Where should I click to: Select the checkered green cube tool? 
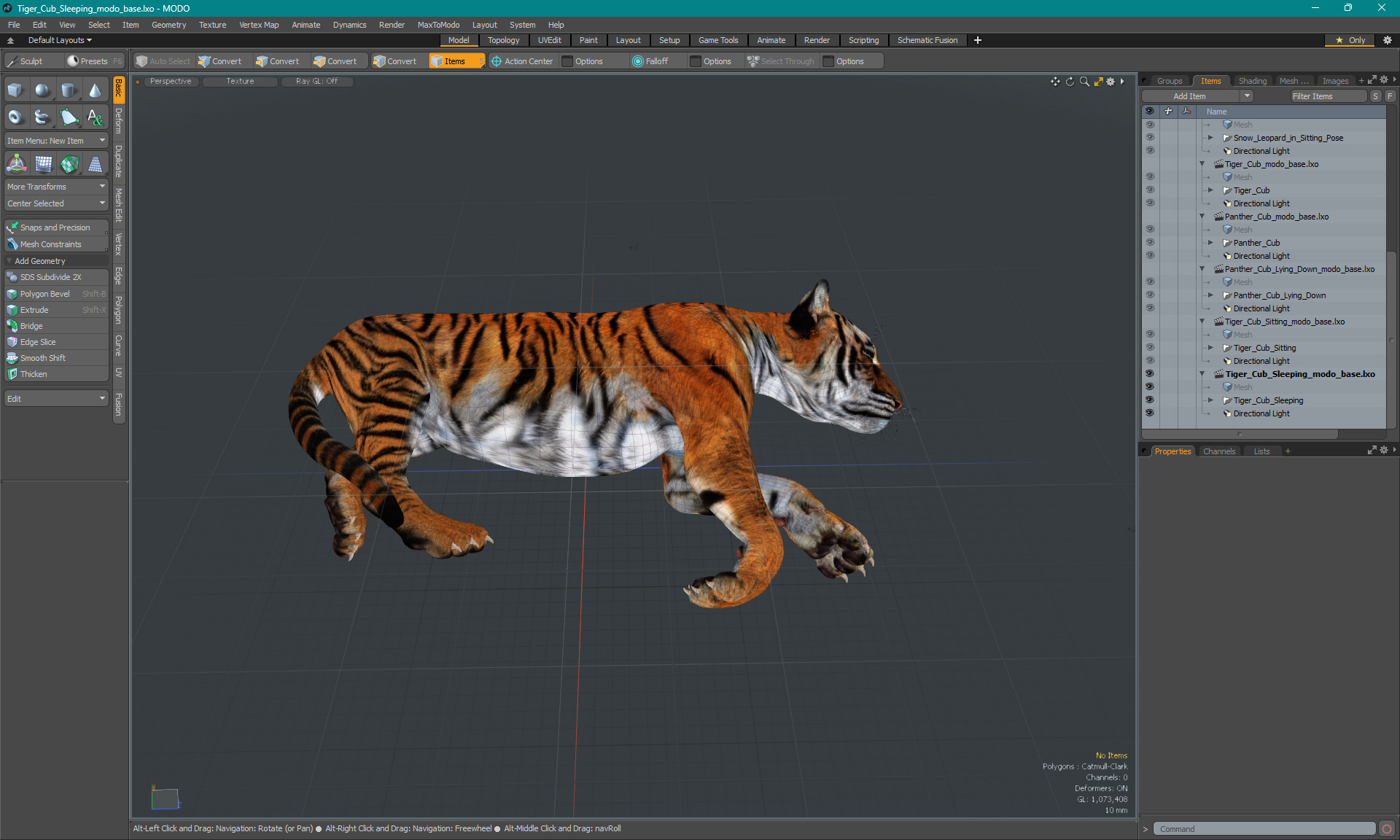69,164
